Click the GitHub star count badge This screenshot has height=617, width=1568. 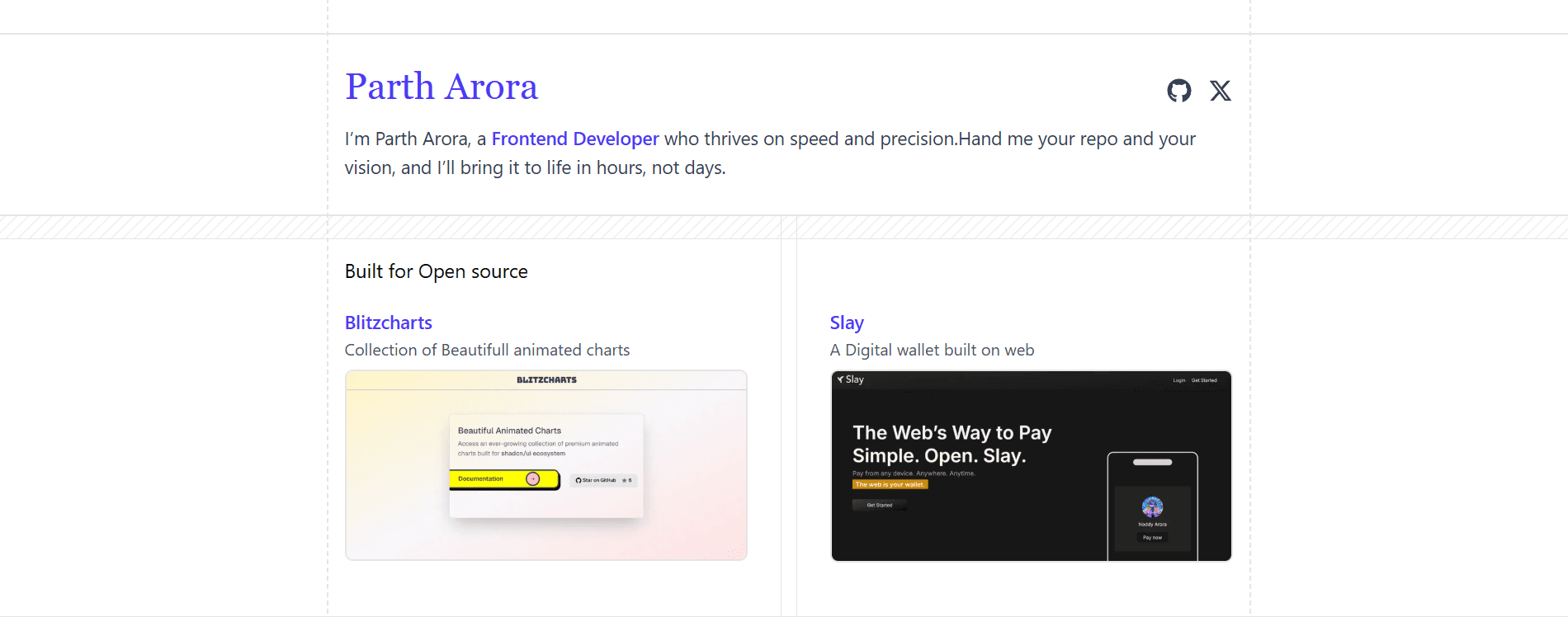(x=626, y=480)
